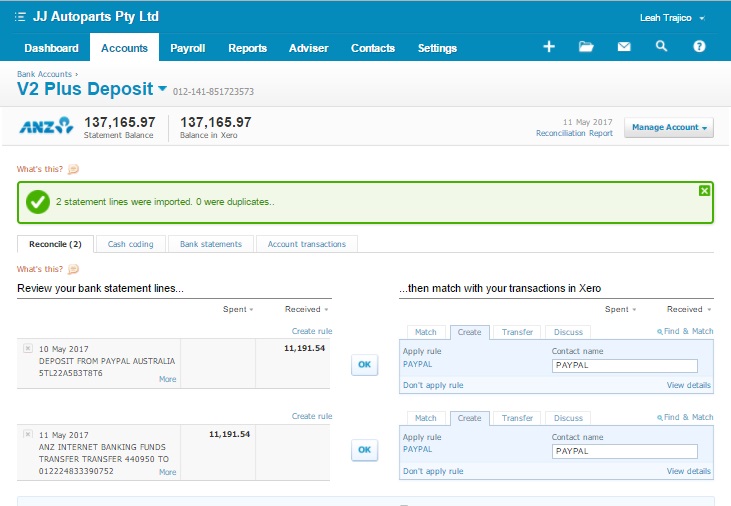Remove the 11 May 2017 statement line
Screen dimensions: 731x506
[x=28, y=434]
